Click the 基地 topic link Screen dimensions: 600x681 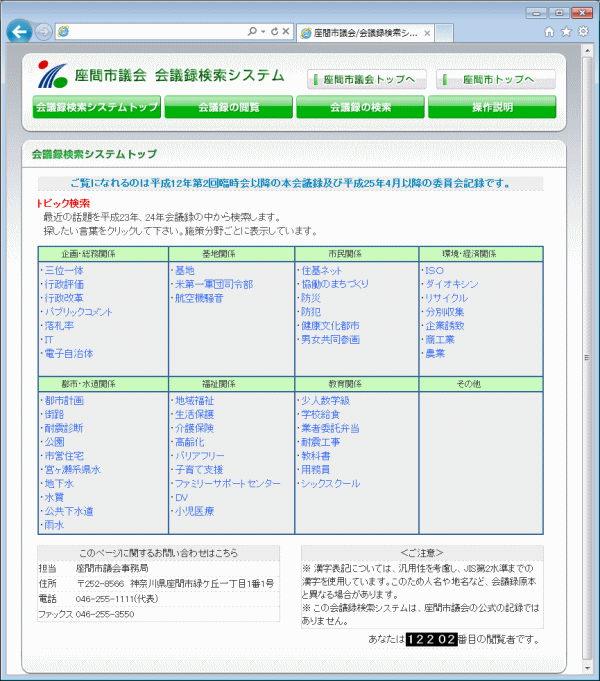[x=185, y=270]
